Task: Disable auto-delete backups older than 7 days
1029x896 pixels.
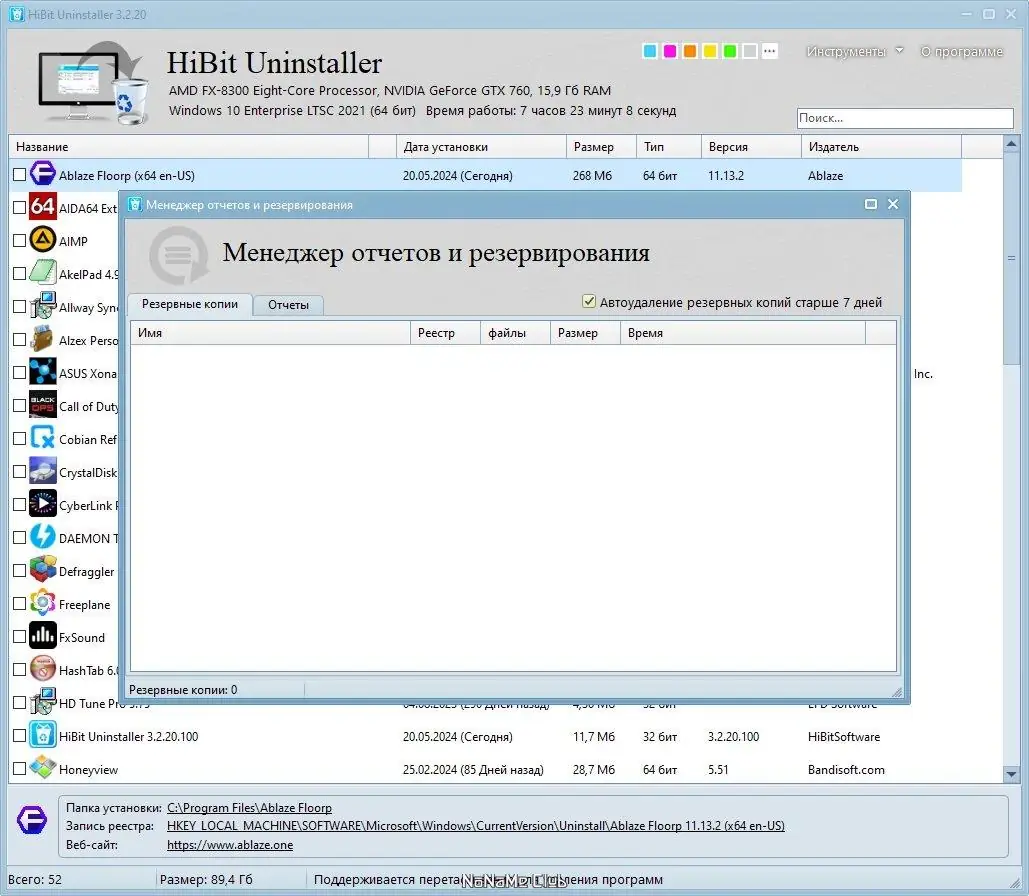Action: 589,301
